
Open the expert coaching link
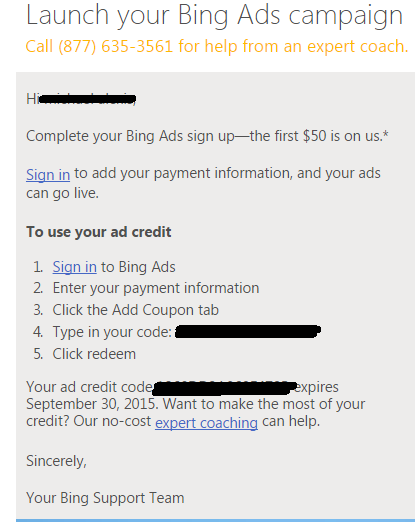tap(206, 422)
